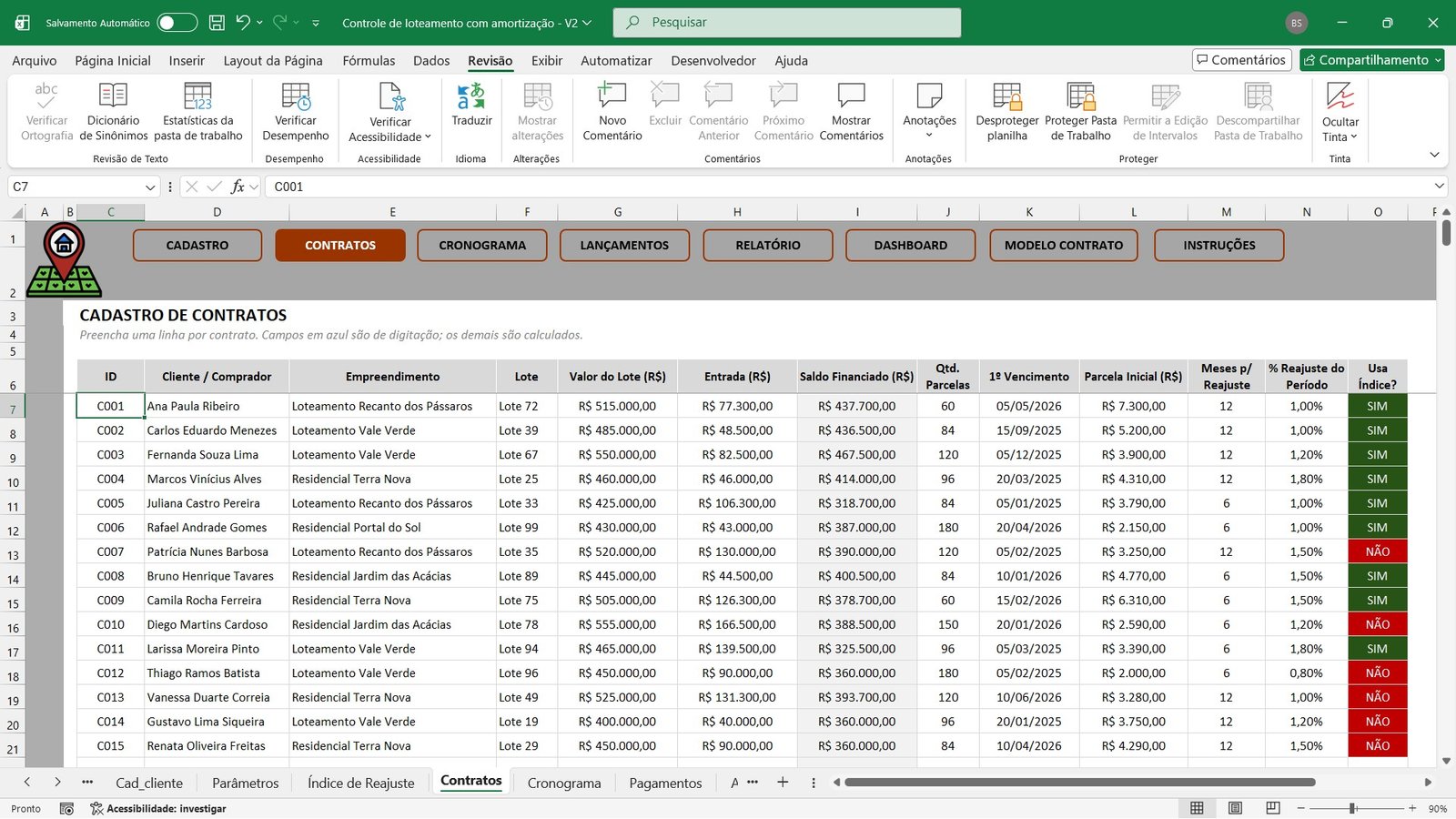Click the Comentários button
The width and height of the screenshot is (1456, 819).
point(1242,60)
